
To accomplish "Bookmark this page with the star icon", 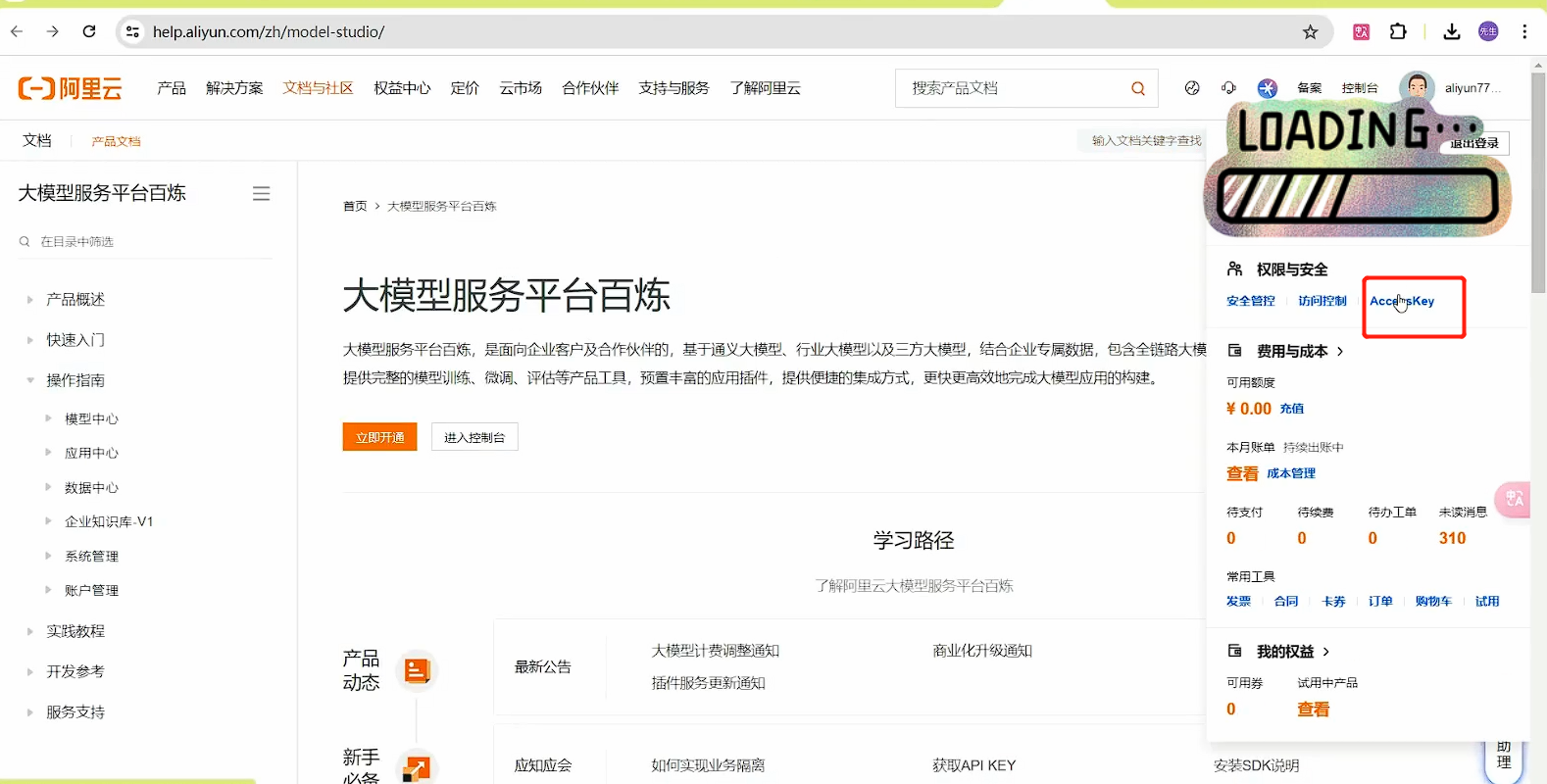I will click(x=1310, y=32).
